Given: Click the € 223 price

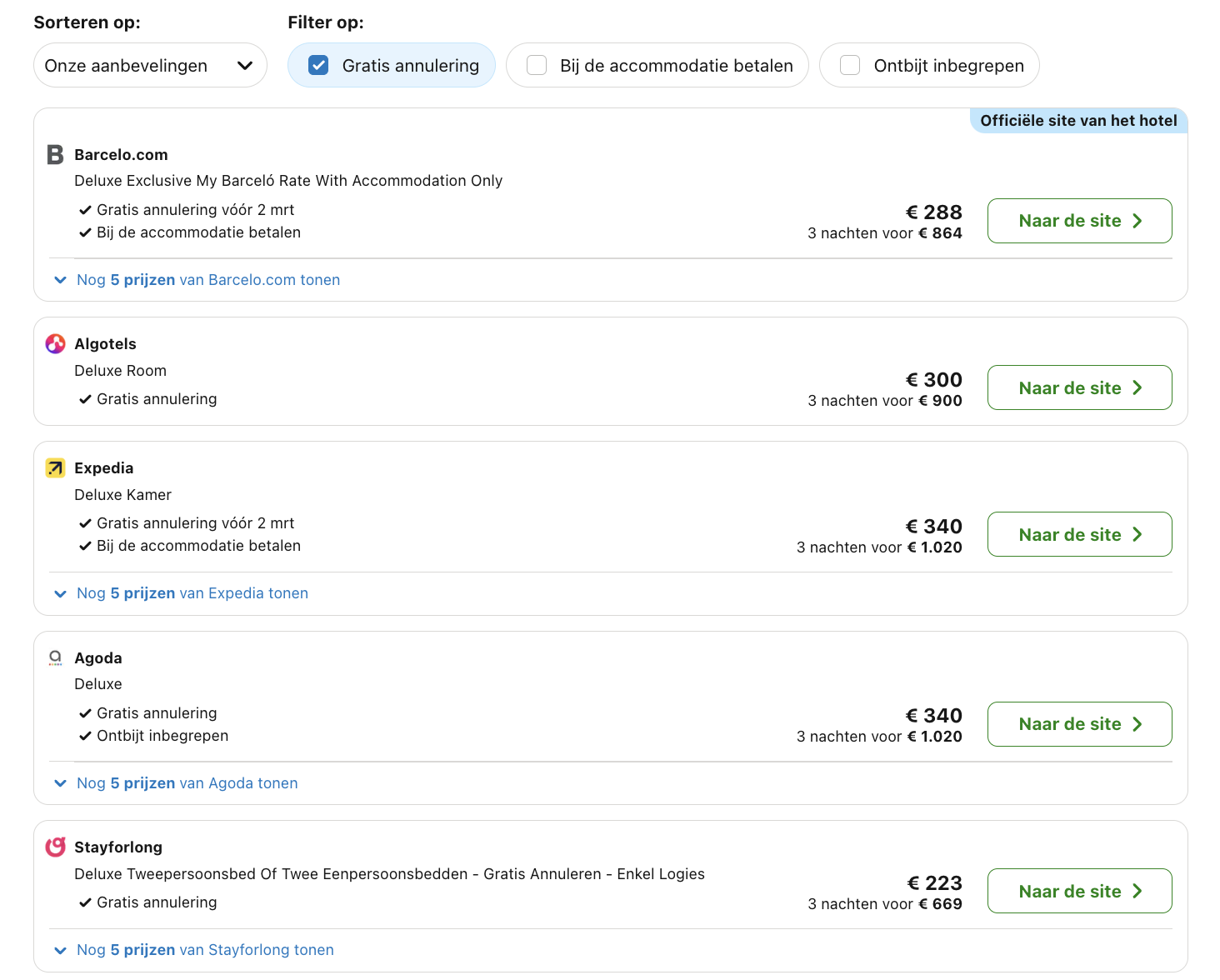Looking at the screenshot, I should coord(934,882).
